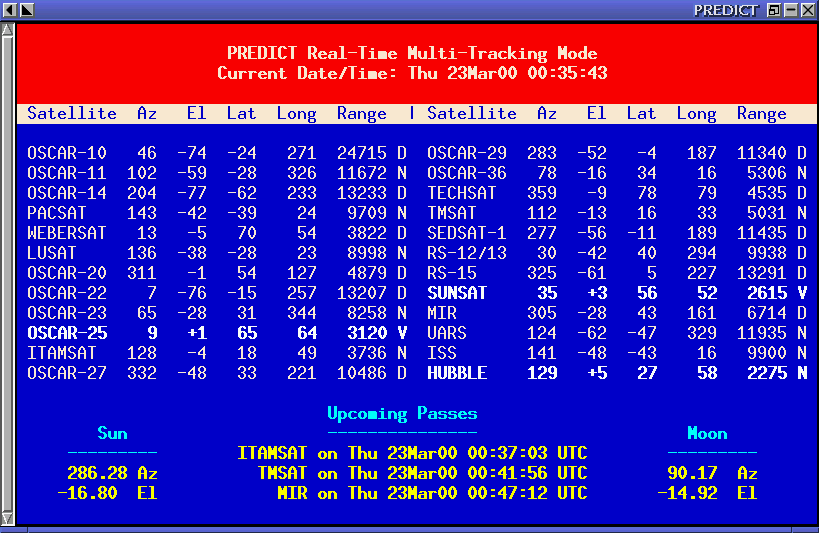Click the Upcoming Passes heading
The width and height of the screenshot is (819, 533).
click(402, 413)
